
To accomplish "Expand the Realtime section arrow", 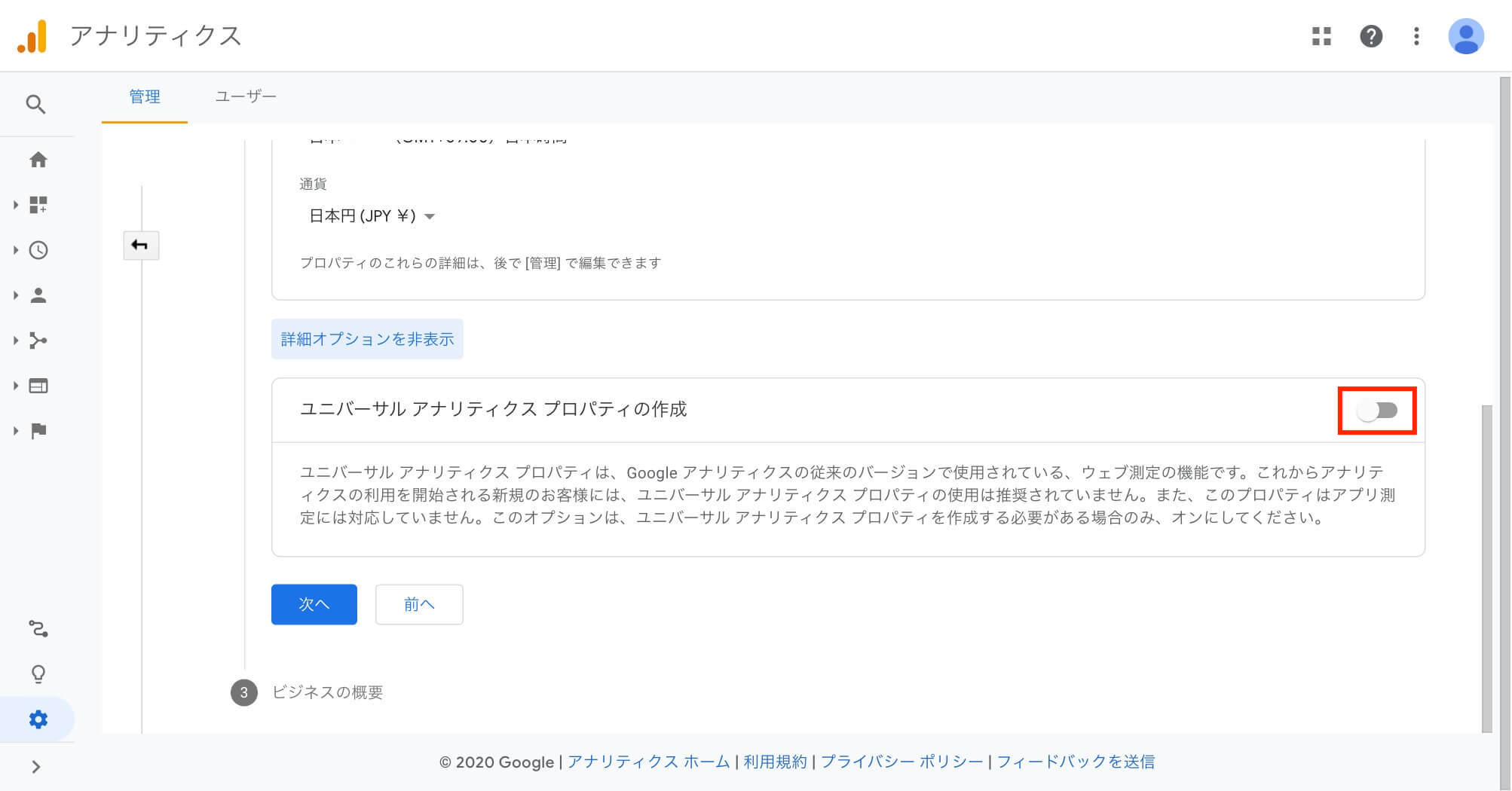I will pos(15,250).
